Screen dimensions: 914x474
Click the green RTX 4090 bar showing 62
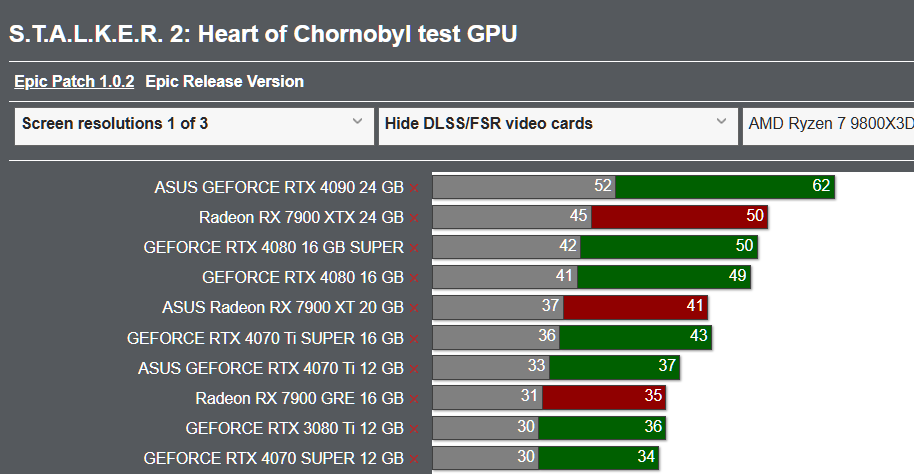(x=725, y=187)
